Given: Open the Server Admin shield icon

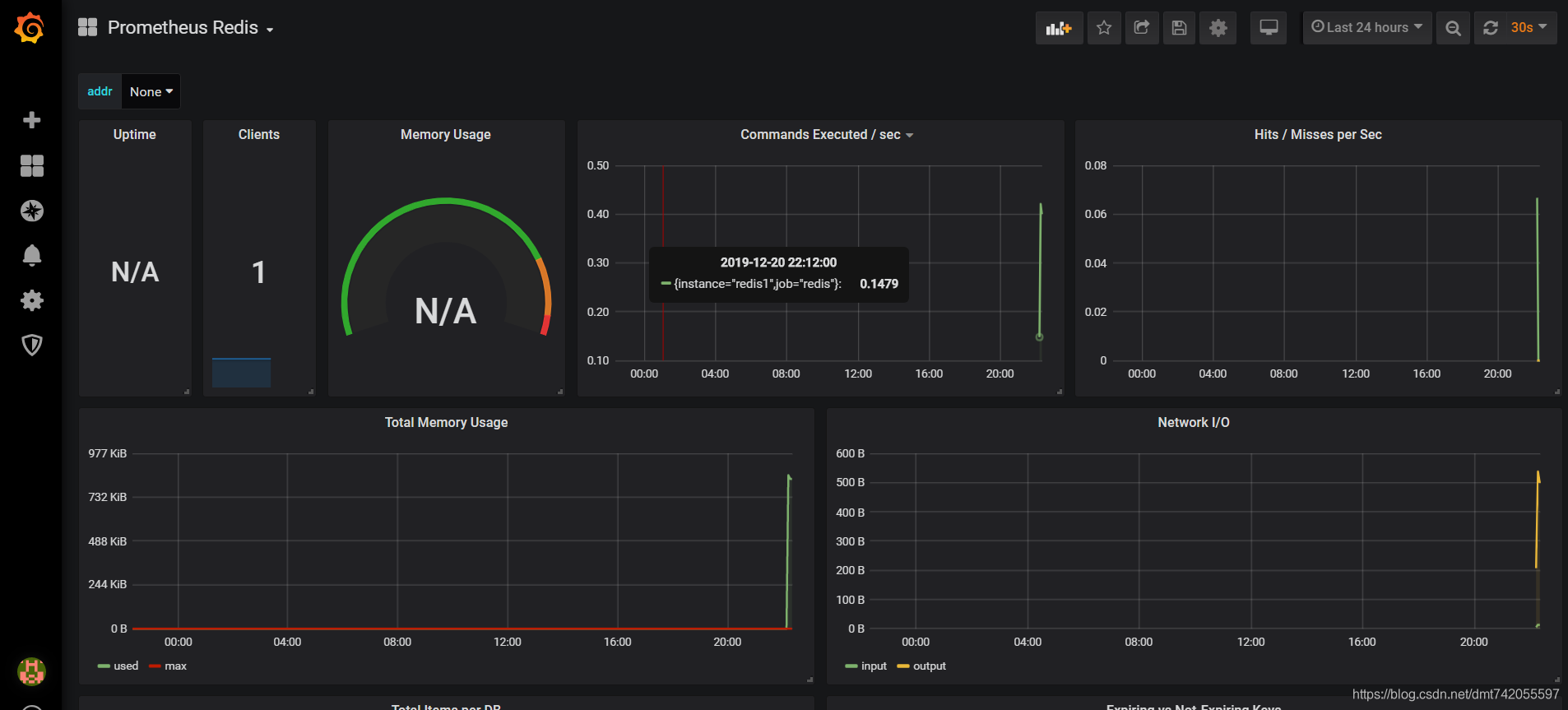Looking at the screenshot, I should pyautogui.click(x=31, y=345).
